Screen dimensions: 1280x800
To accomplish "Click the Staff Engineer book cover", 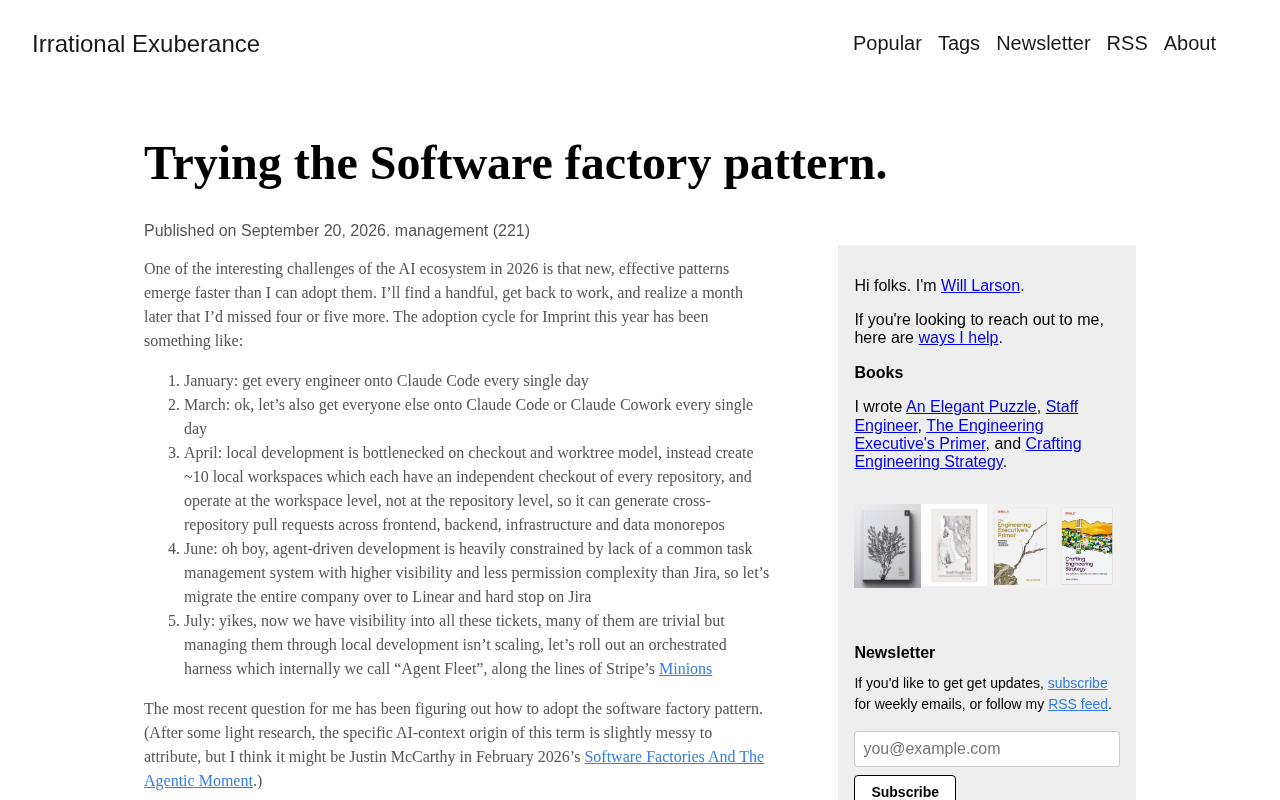I will point(954,546).
